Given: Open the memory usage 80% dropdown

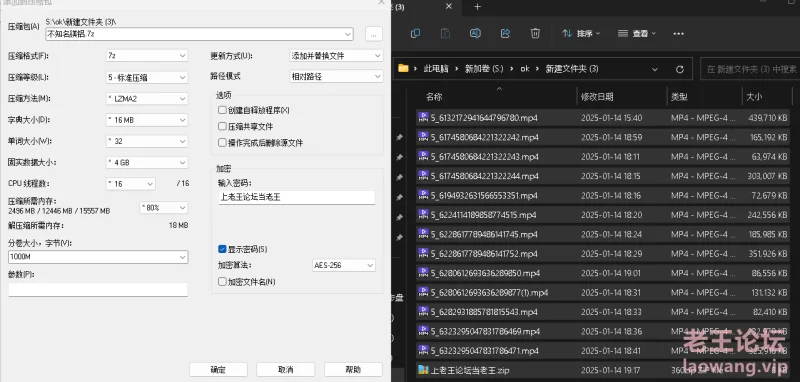Looking at the screenshot, I should [163, 208].
